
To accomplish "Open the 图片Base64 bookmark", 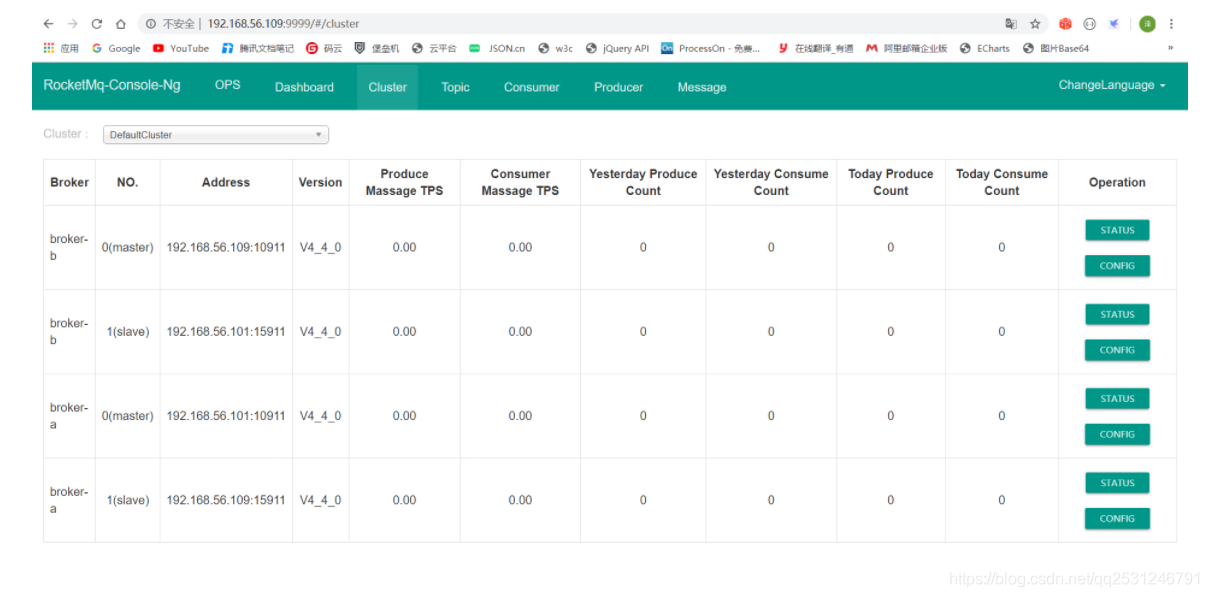I will tap(1056, 48).
